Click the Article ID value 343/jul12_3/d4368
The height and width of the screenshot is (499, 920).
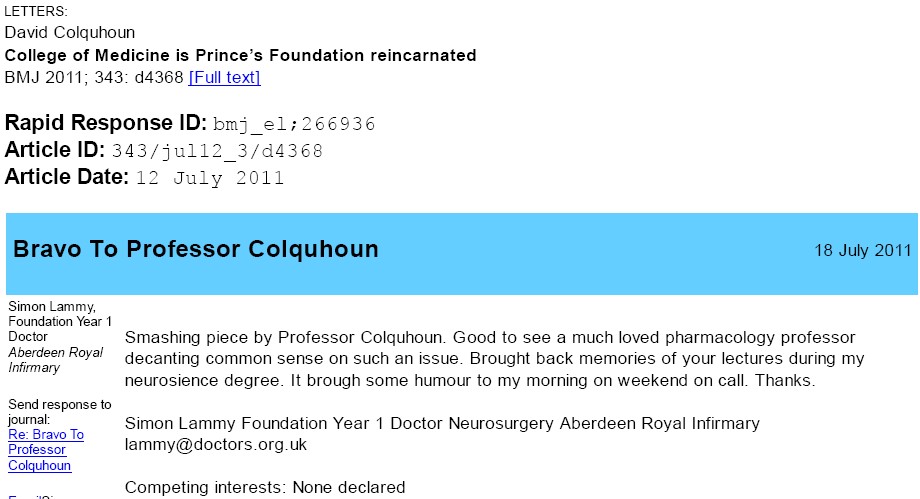[x=217, y=151]
